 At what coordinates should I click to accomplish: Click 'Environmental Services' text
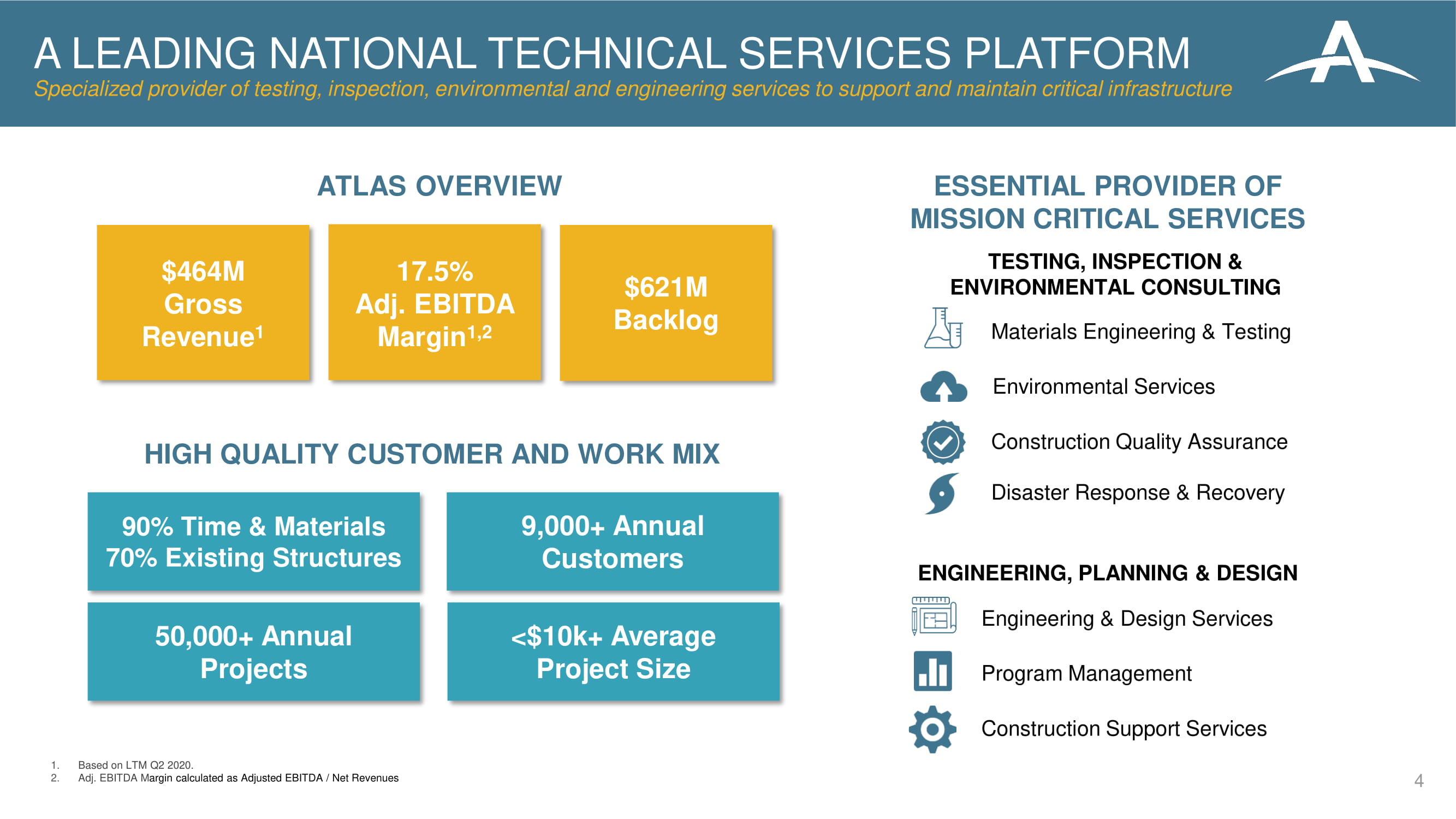click(1104, 387)
